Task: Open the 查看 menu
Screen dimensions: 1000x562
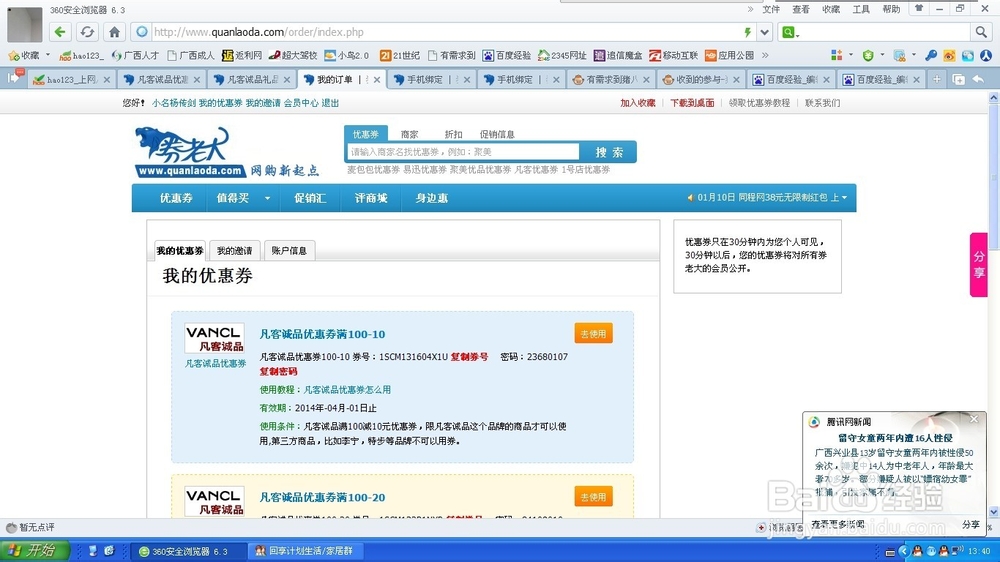Action: pos(801,9)
